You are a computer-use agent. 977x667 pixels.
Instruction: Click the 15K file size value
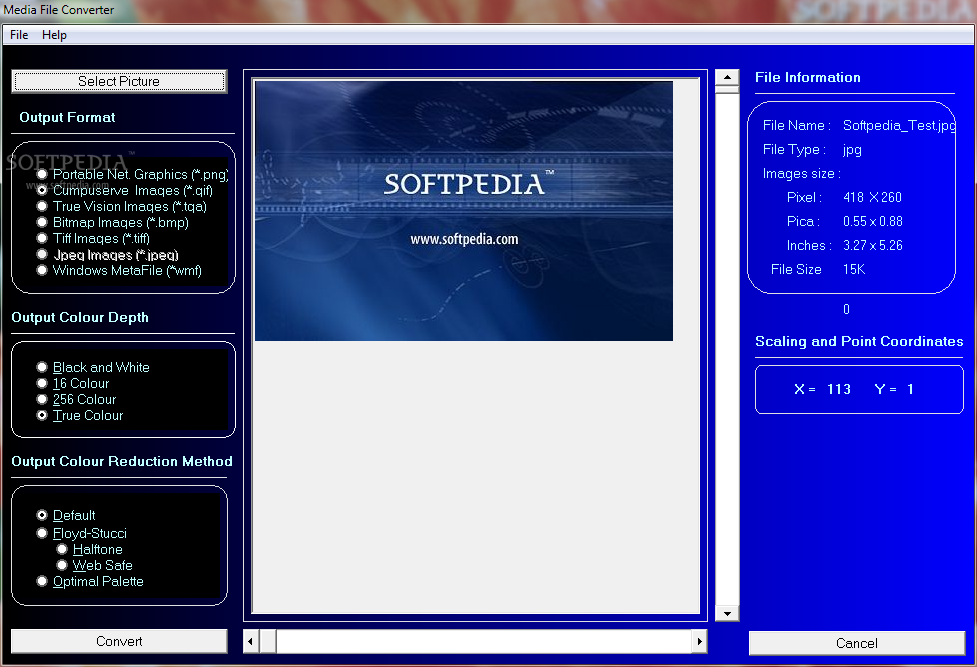coord(854,269)
